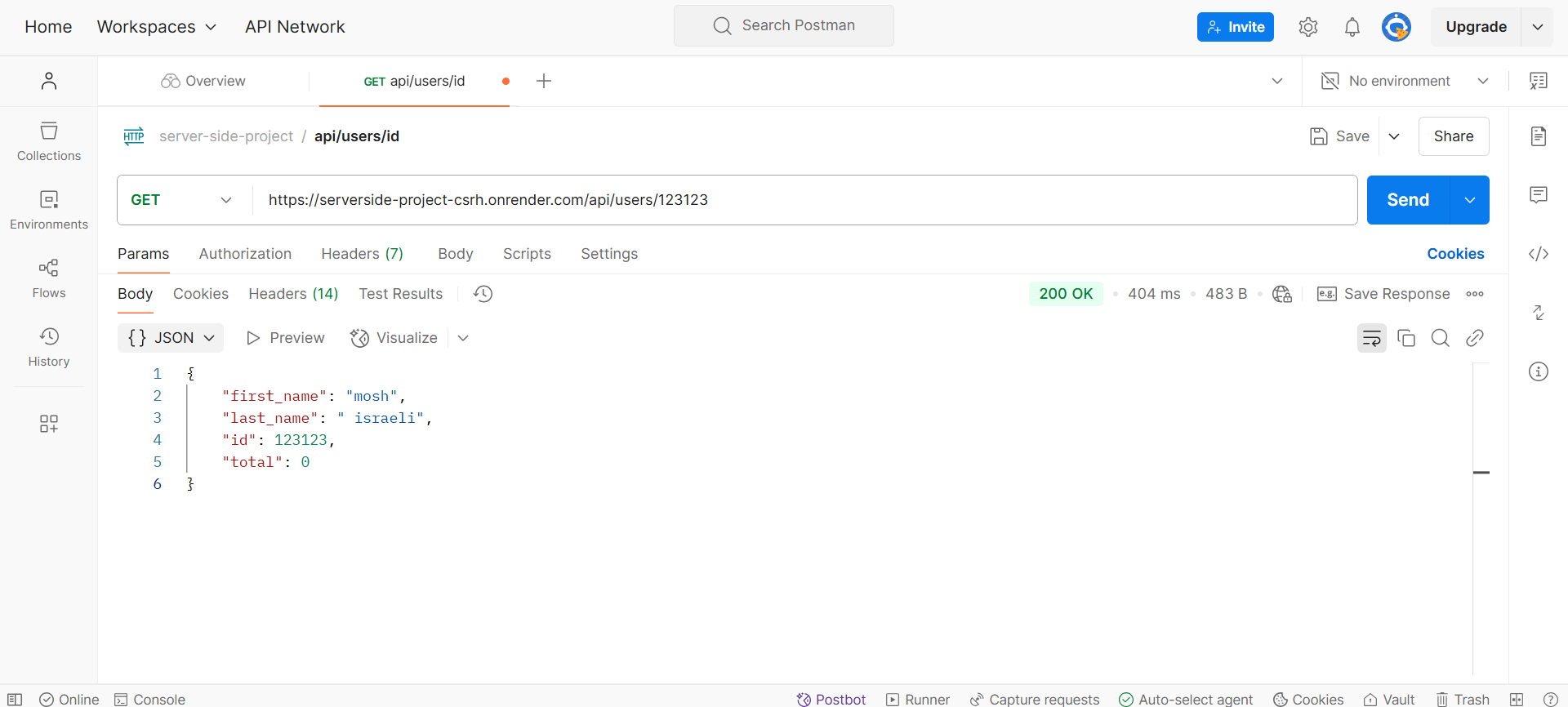Image resolution: width=1568 pixels, height=707 pixels.
Task: Click the response vertical scrollbar
Action: [x=1481, y=472]
